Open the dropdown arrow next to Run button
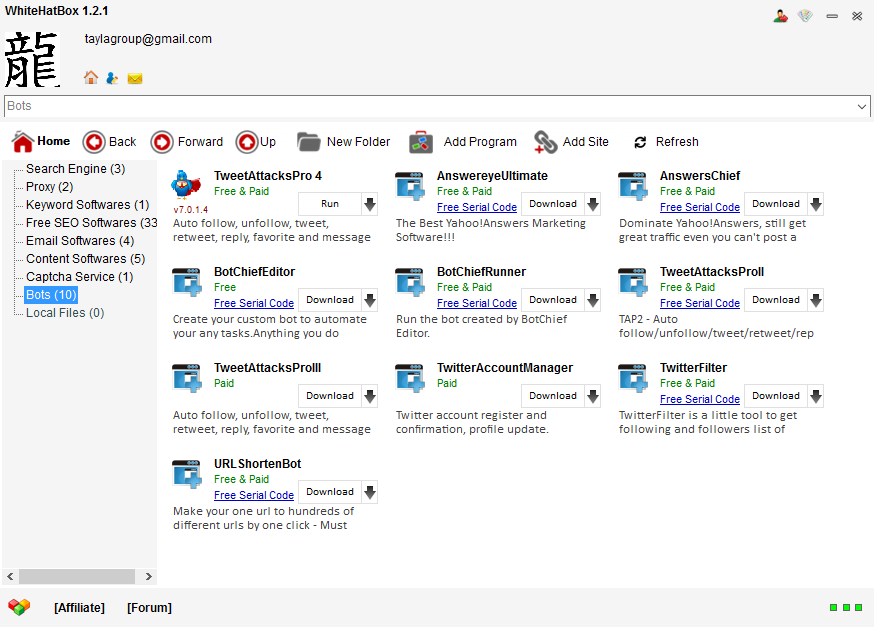The width and height of the screenshot is (874, 627). click(370, 204)
